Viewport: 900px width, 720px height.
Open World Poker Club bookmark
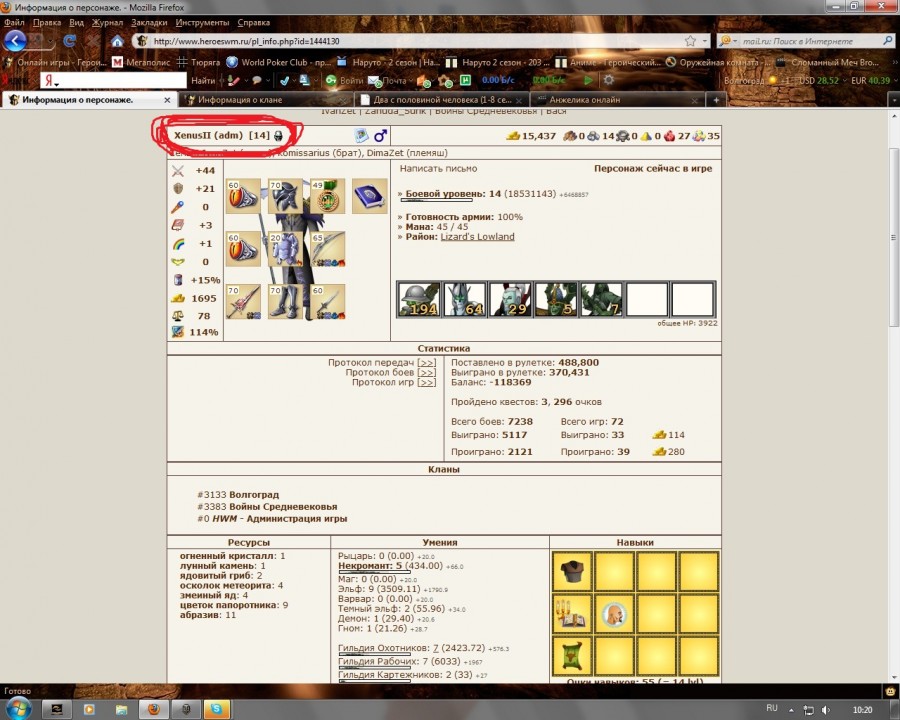(278, 62)
